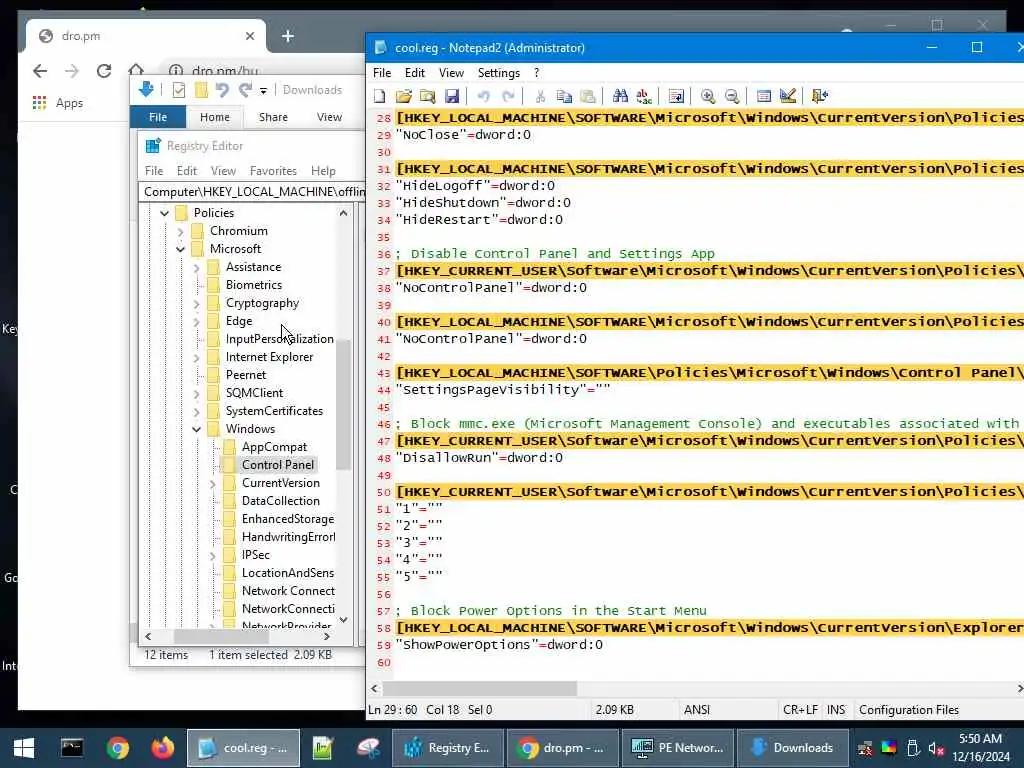The width and height of the screenshot is (1024, 768).
Task: Click Open file icon in Notepad2 toolbar
Action: [404, 97]
